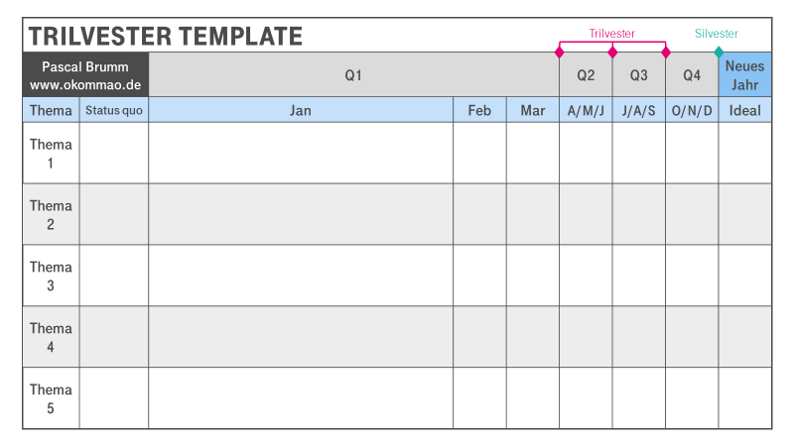Select the Jan column header
Image resolution: width=794 pixels, height=446 pixels.
tap(300, 110)
